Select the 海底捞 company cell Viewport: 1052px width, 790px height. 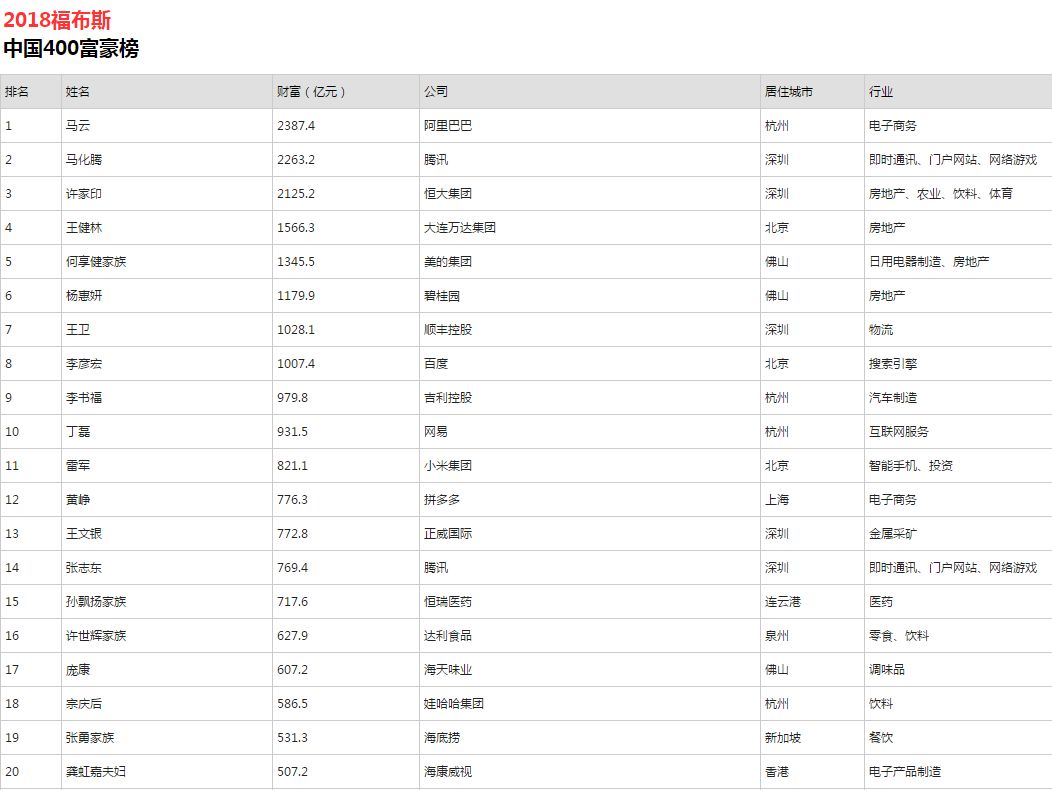coord(442,738)
